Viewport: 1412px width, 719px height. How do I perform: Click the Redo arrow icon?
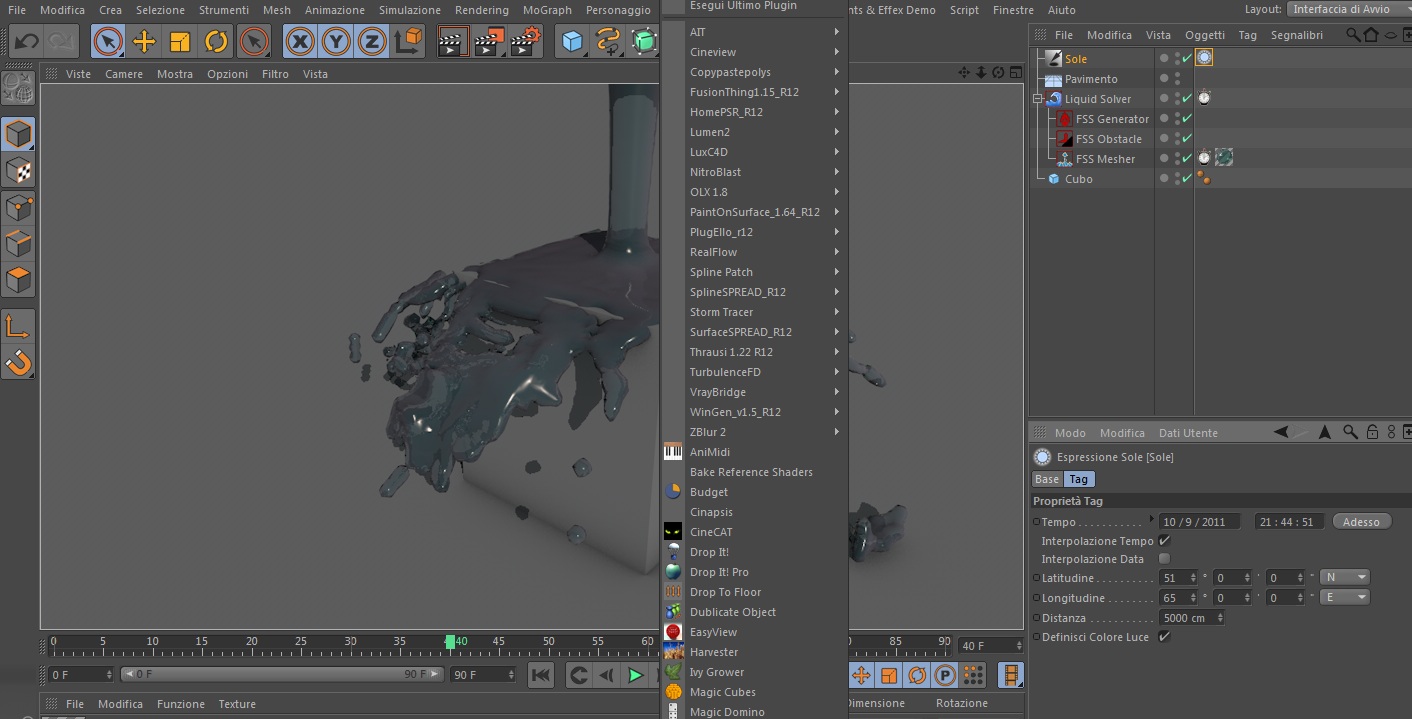point(61,42)
